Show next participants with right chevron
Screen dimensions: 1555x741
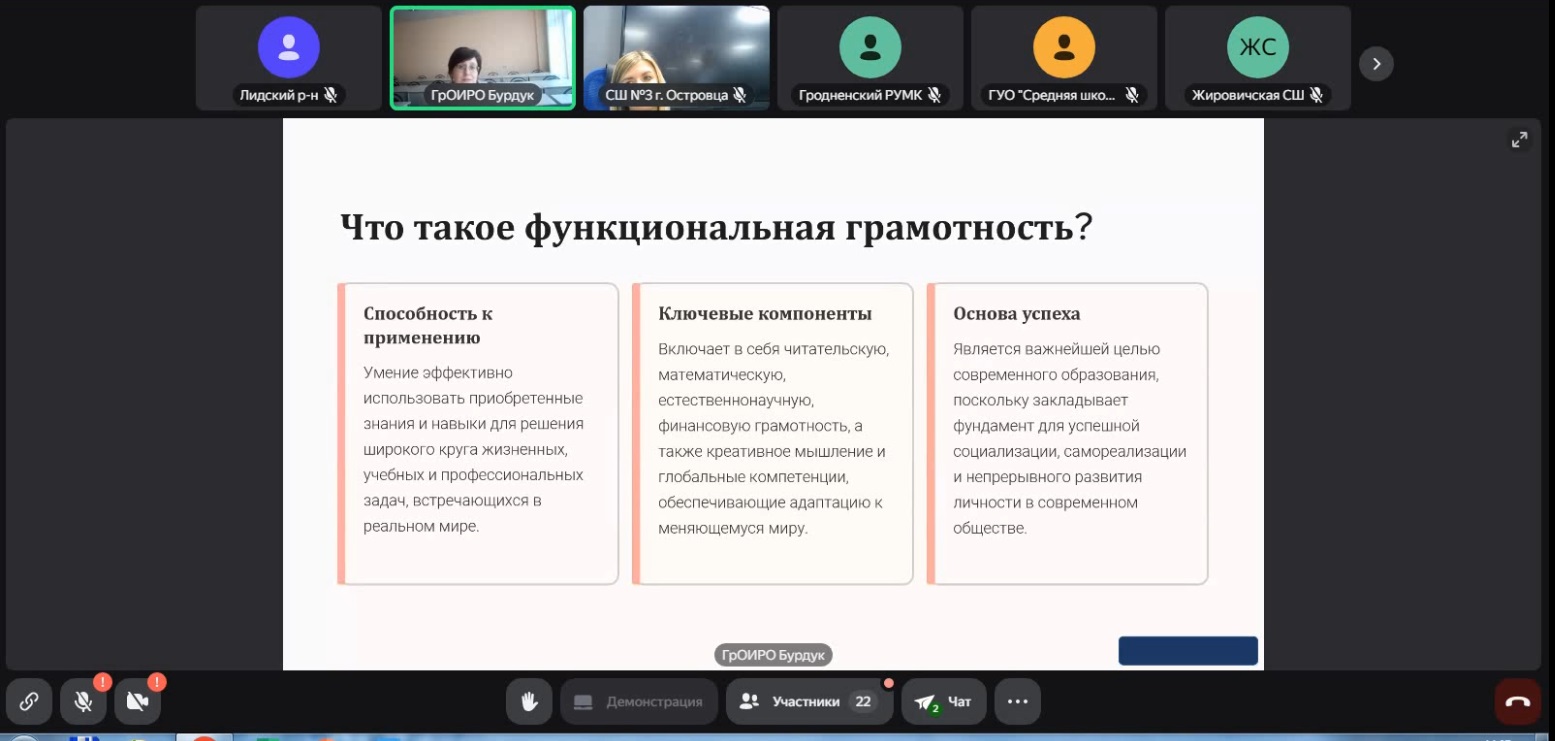pos(1376,64)
